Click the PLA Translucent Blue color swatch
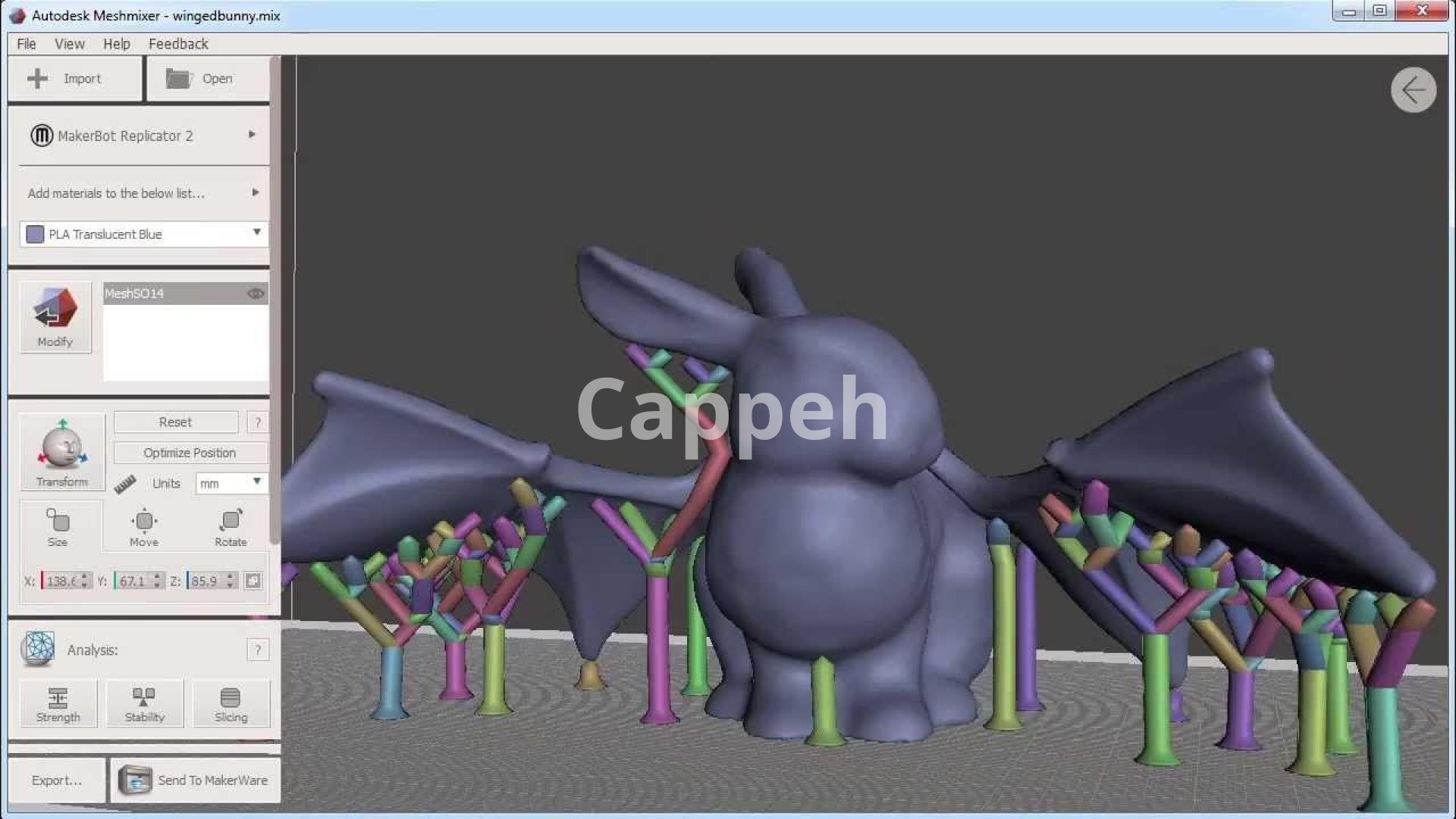1456x819 pixels. tap(35, 234)
